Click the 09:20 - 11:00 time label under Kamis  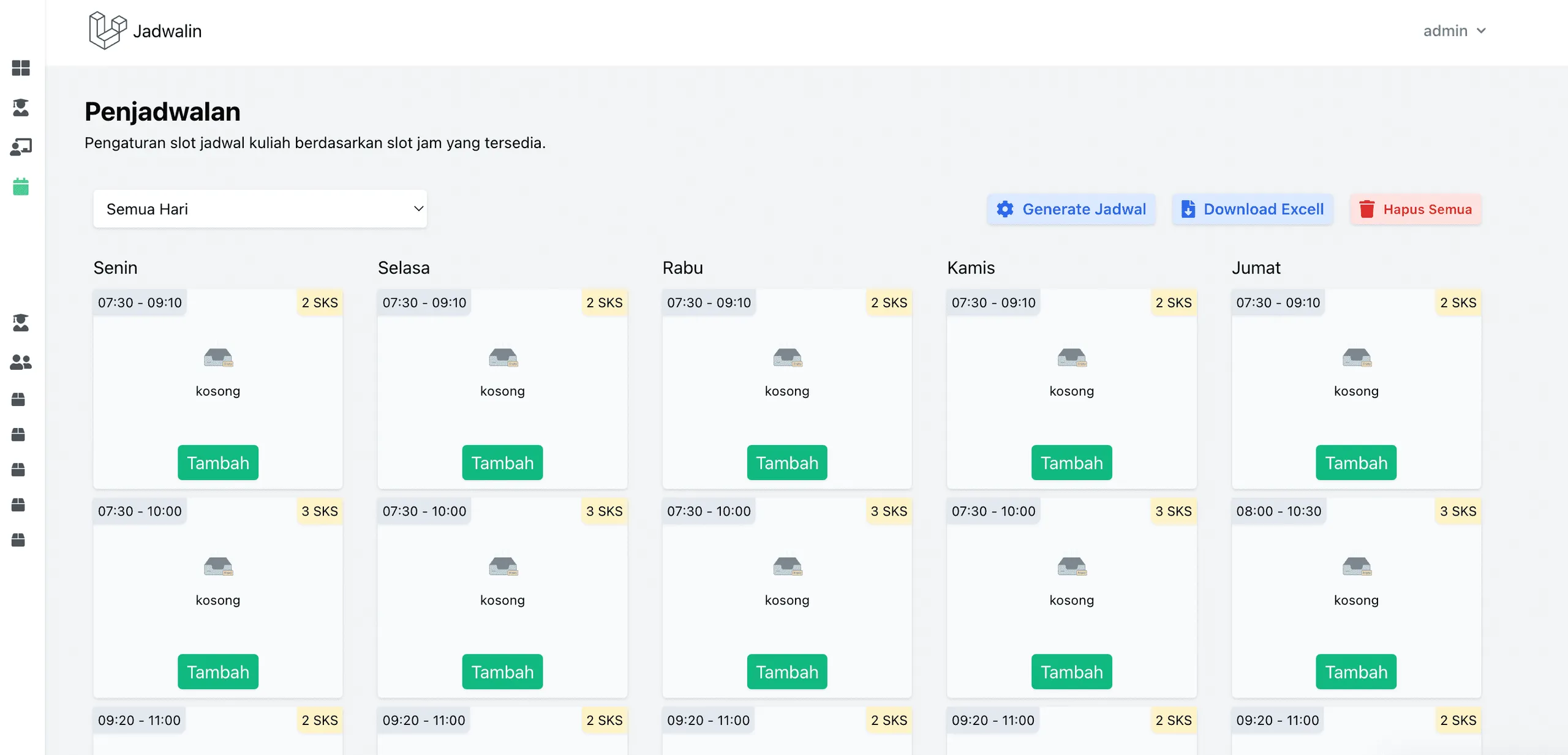[x=993, y=720]
